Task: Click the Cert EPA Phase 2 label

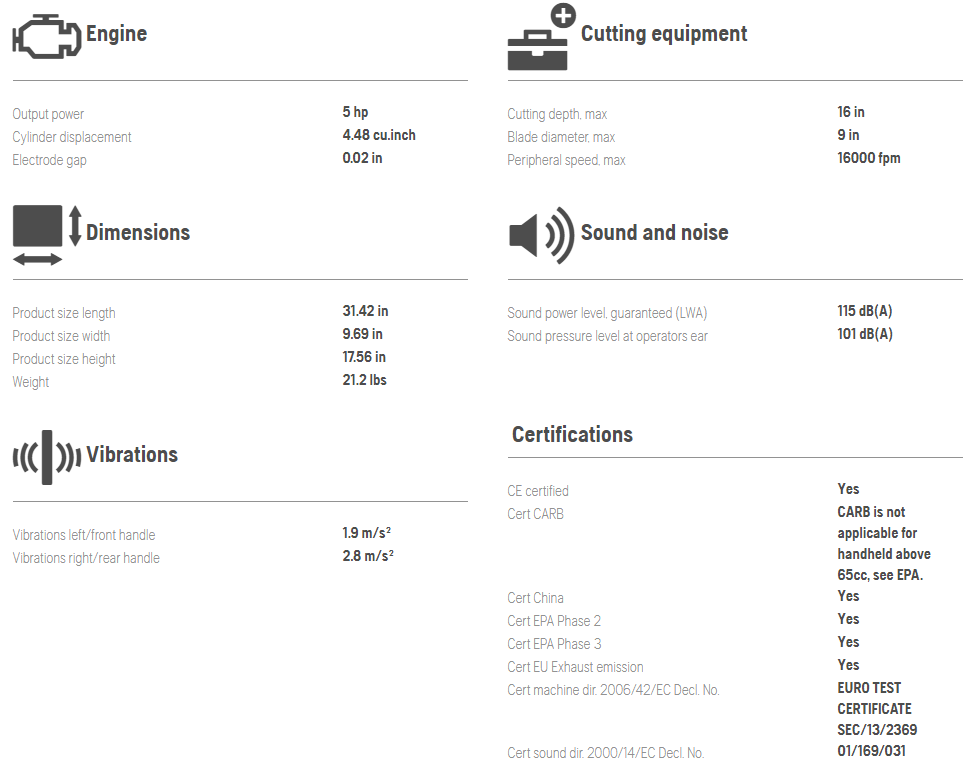Action: (554, 621)
